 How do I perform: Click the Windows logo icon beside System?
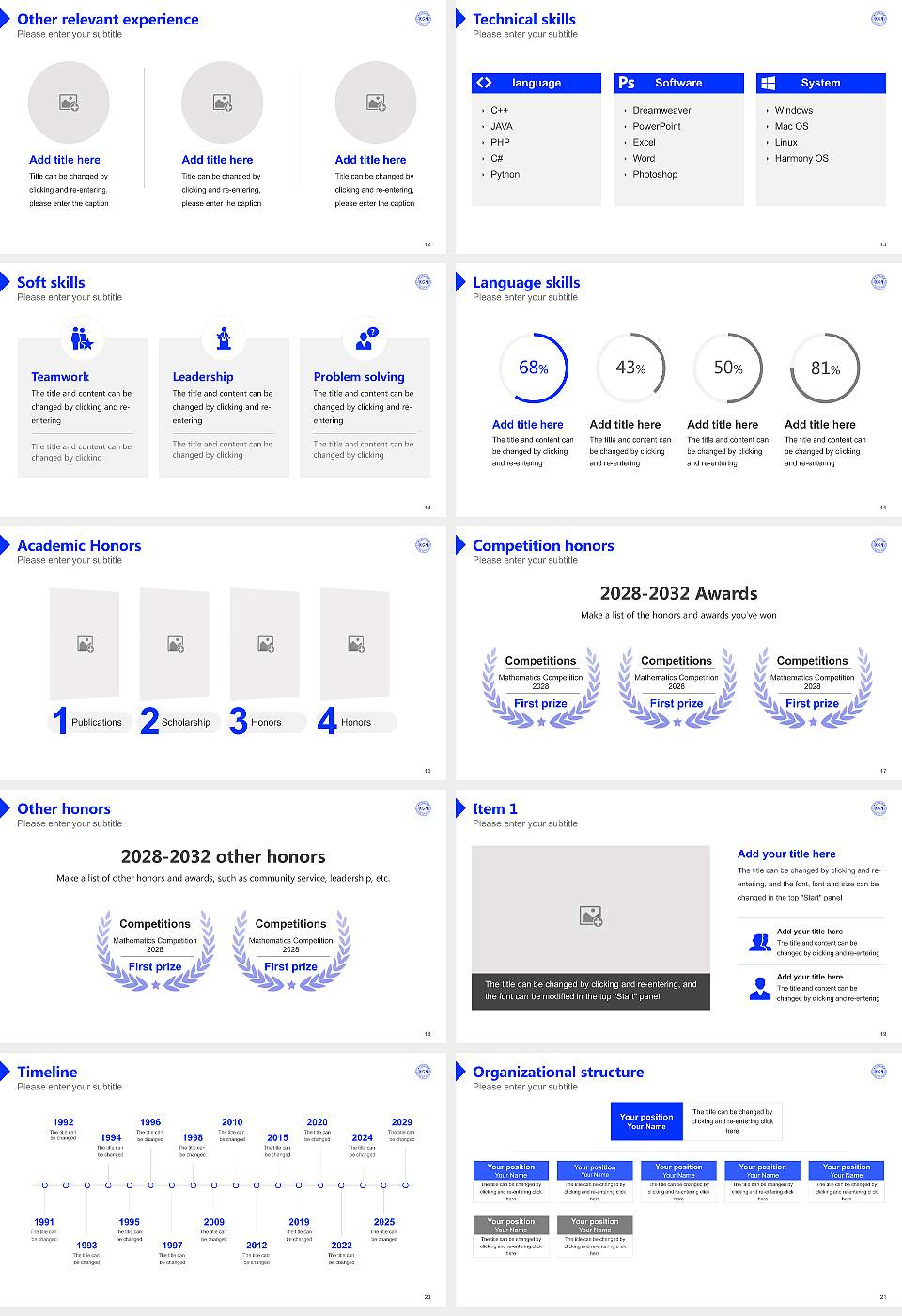[x=769, y=83]
